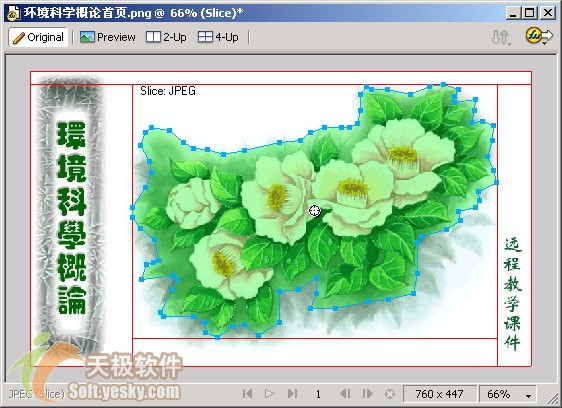This screenshot has height=408, width=562.
Task: Click the current frame number 1
Action: click(x=318, y=394)
